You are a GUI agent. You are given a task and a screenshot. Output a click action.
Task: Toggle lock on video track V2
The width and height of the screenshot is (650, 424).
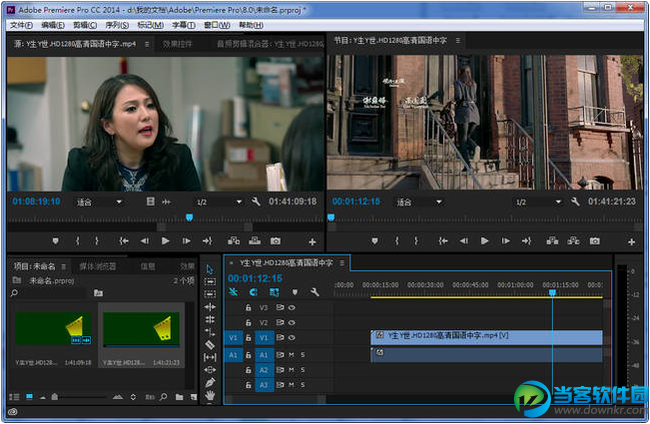click(248, 322)
